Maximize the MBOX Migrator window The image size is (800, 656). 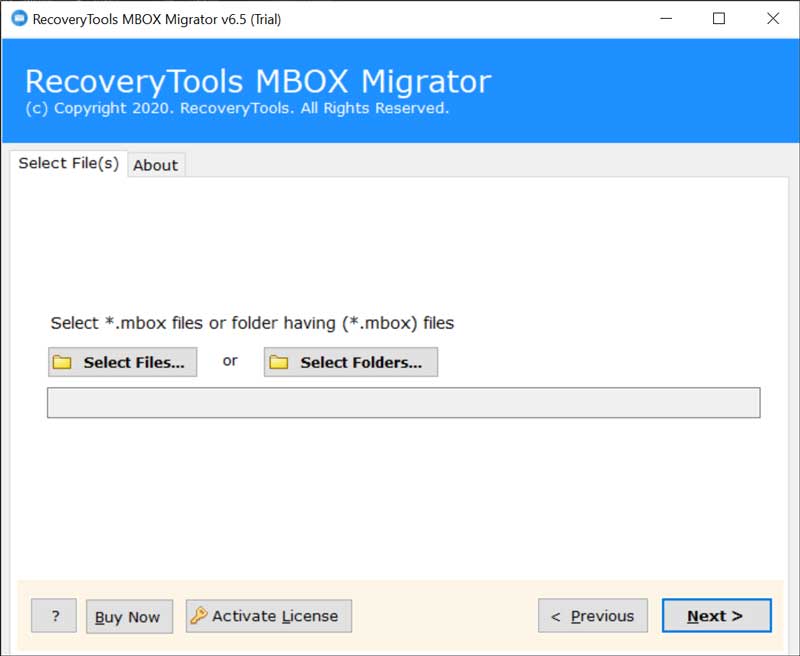[x=719, y=19]
